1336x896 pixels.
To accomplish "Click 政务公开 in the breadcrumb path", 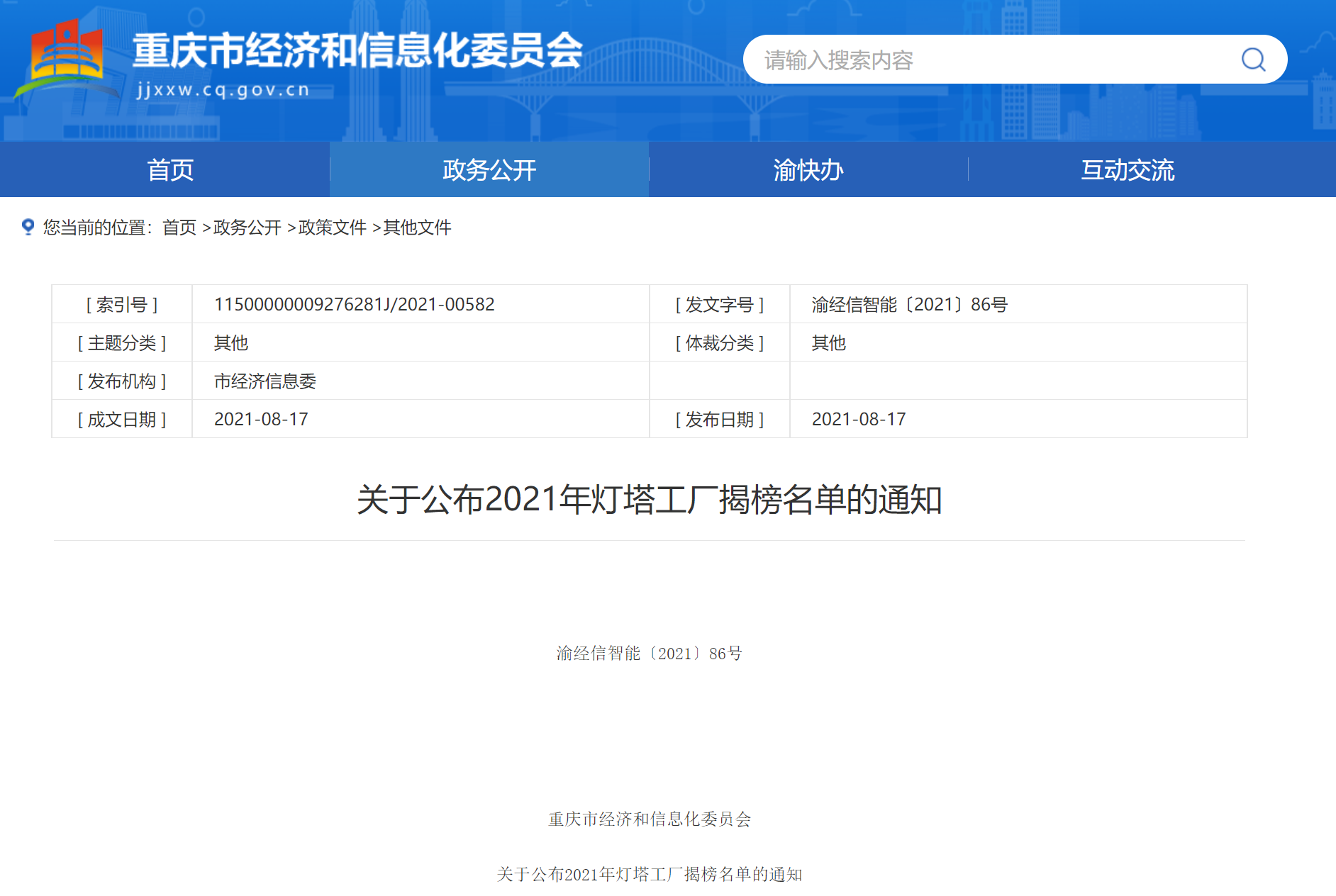I will point(247,228).
